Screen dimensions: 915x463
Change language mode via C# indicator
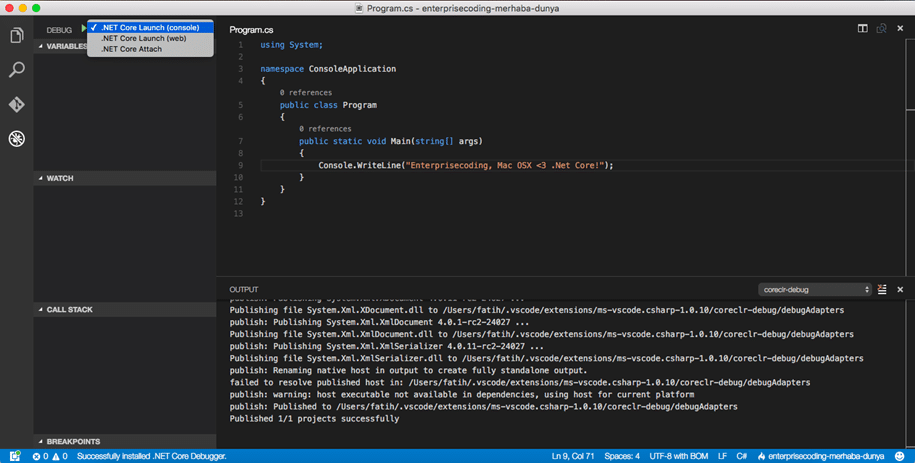(x=742, y=456)
